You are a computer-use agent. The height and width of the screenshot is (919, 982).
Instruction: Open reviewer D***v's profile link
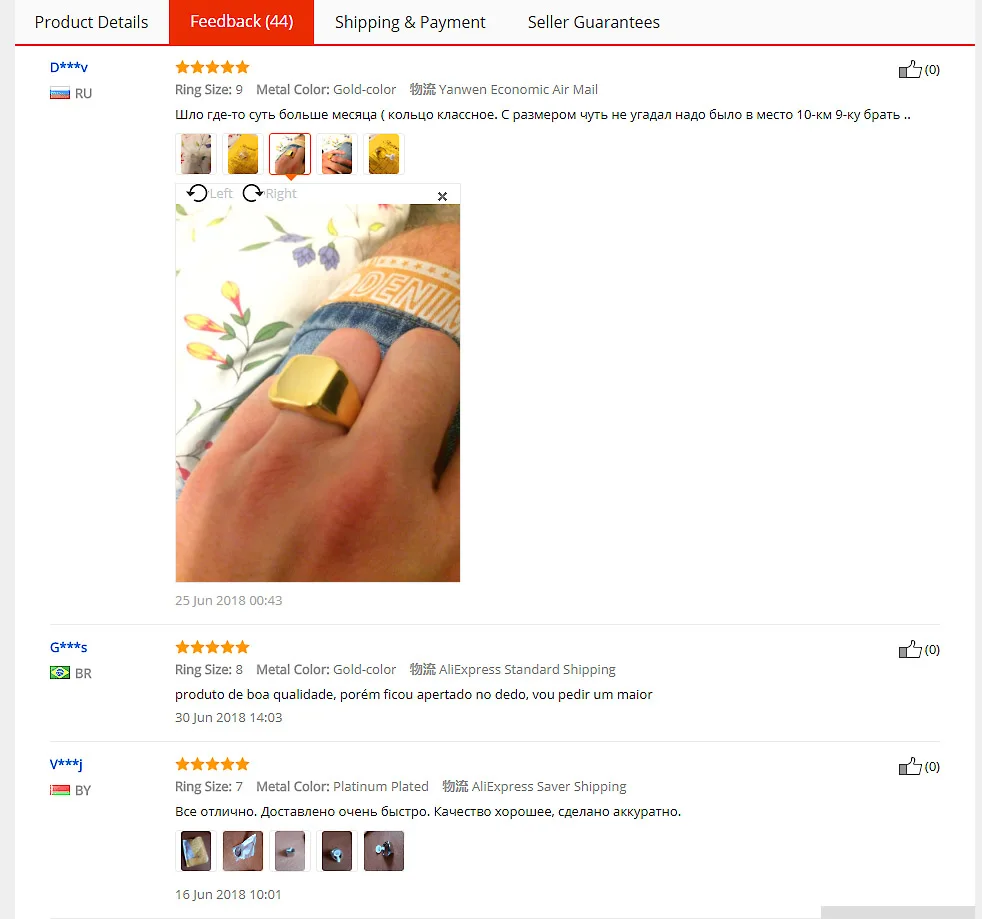tap(69, 67)
